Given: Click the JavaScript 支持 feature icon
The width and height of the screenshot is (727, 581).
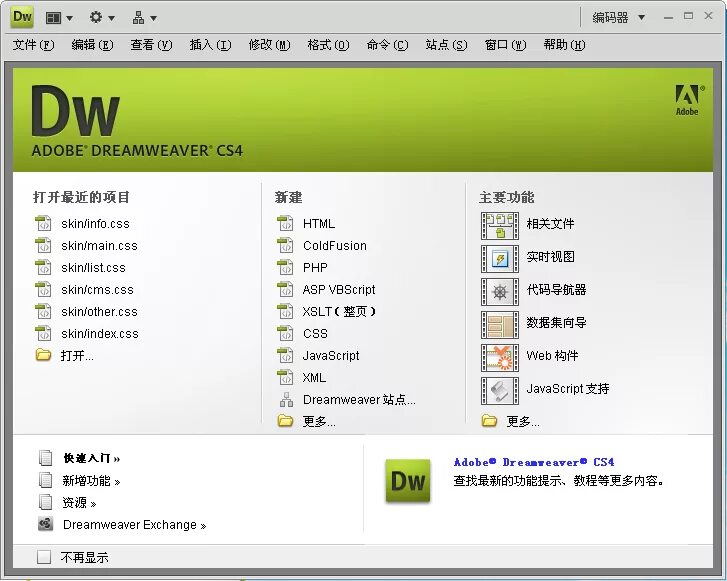Looking at the screenshot, I should (500, 390).
